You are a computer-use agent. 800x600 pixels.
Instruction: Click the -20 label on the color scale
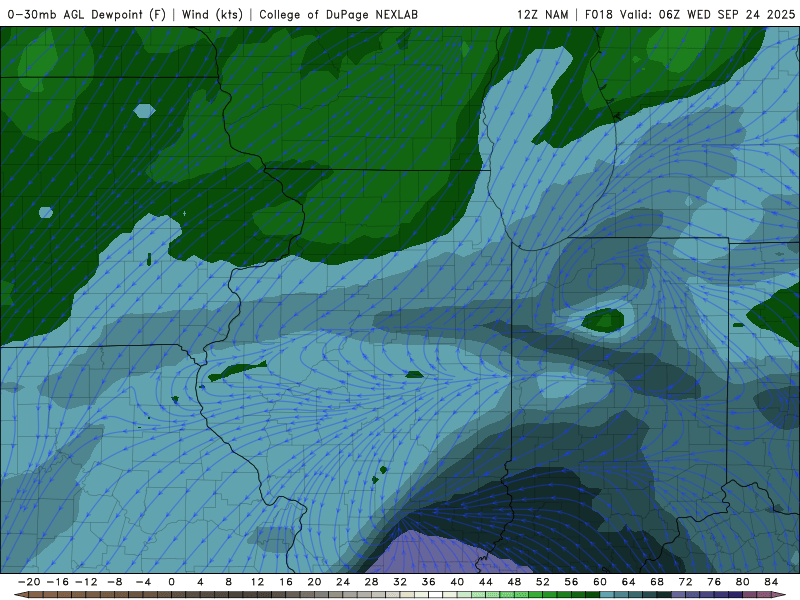click(x=29, y=582)
